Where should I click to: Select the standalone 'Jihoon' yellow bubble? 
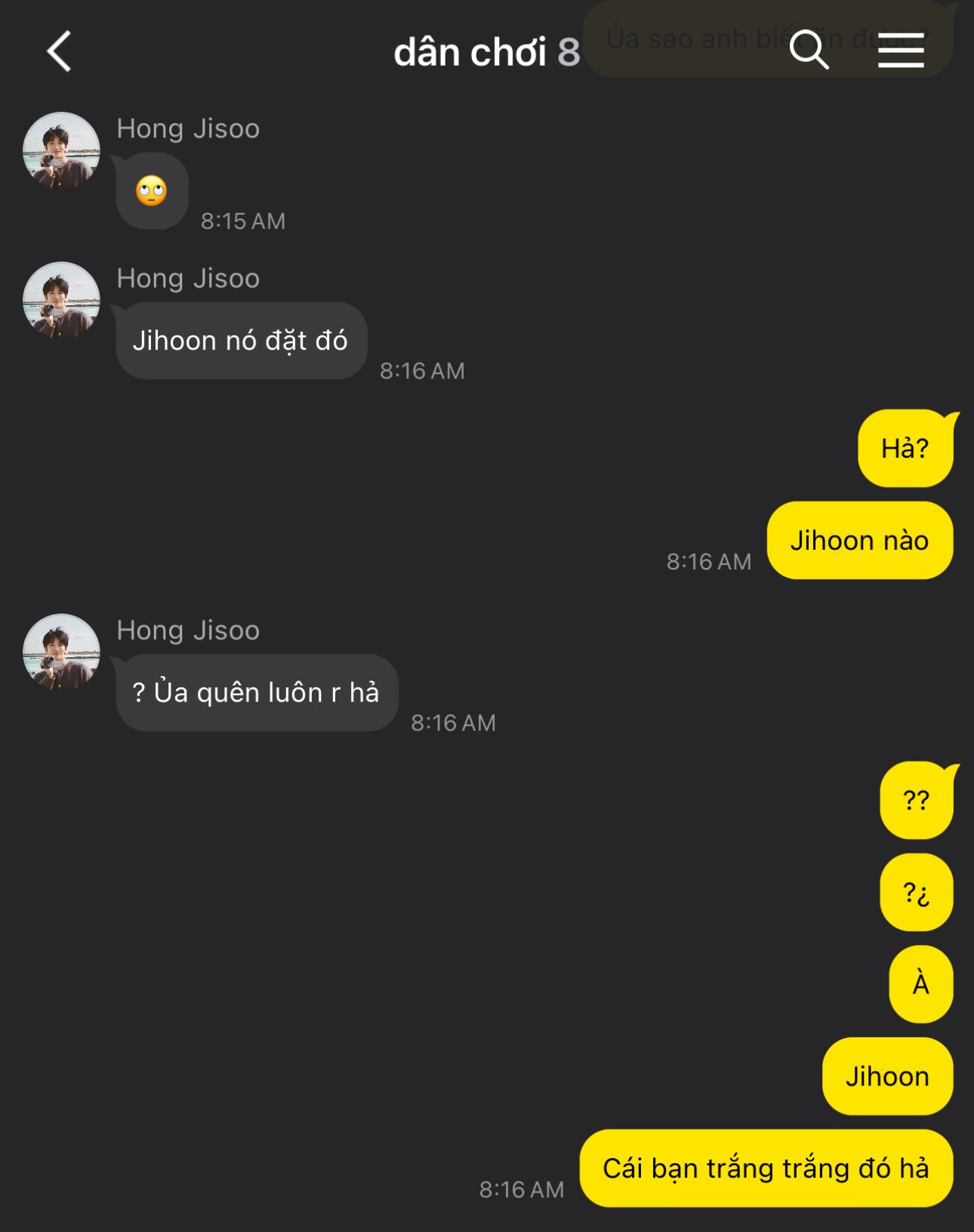(888, 1076)
